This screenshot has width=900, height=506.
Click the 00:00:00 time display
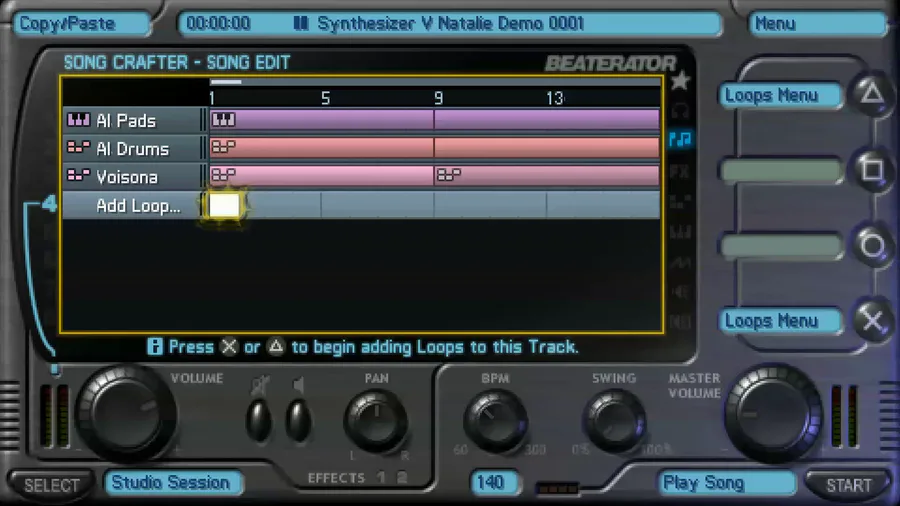(218, 24)
